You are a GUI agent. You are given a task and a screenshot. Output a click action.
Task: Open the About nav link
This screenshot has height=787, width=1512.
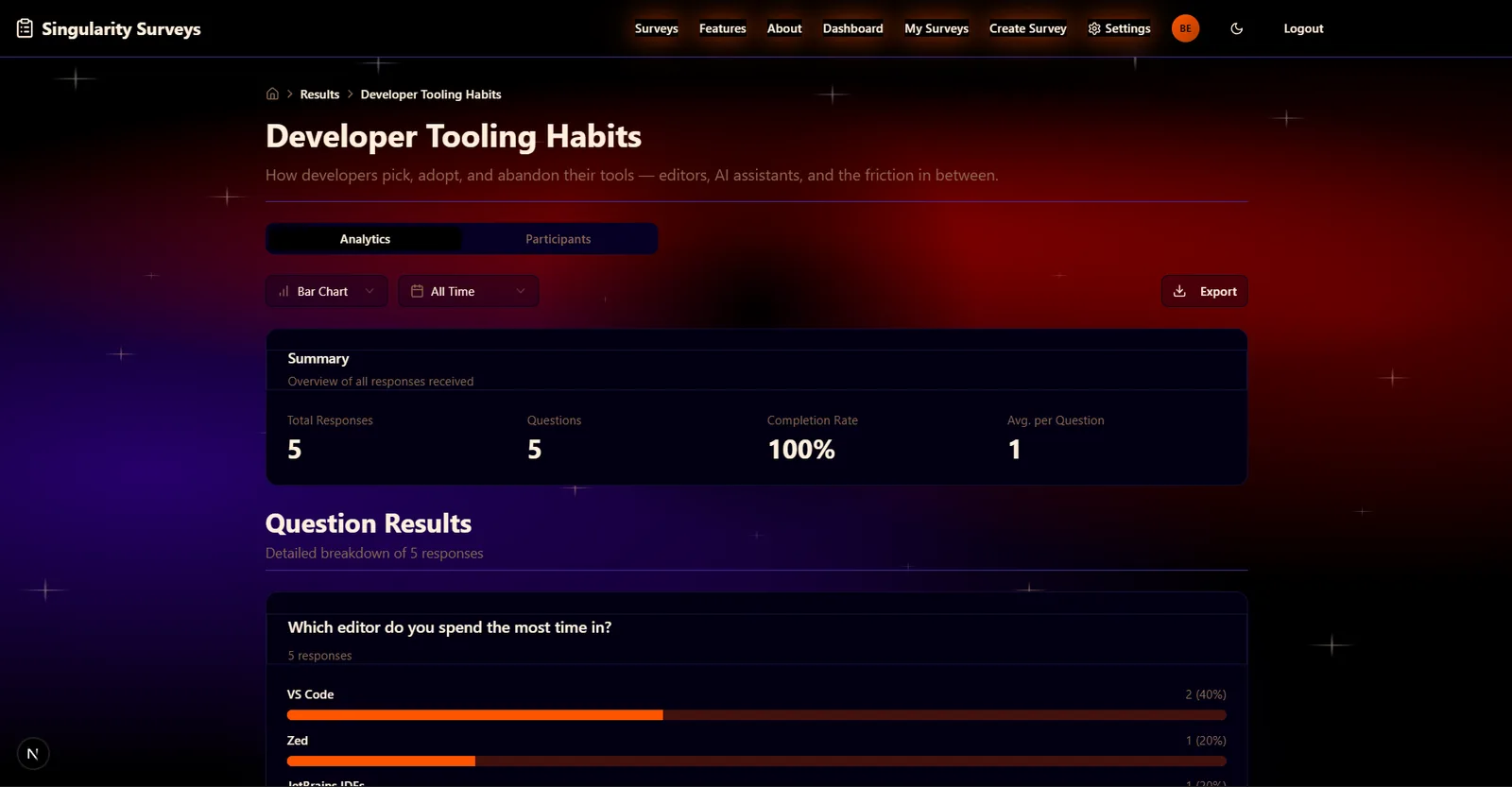(x=784, y=28)
